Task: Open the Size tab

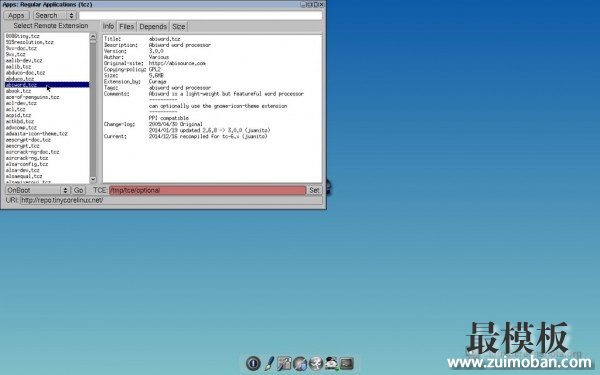Action: pos(179,26)
